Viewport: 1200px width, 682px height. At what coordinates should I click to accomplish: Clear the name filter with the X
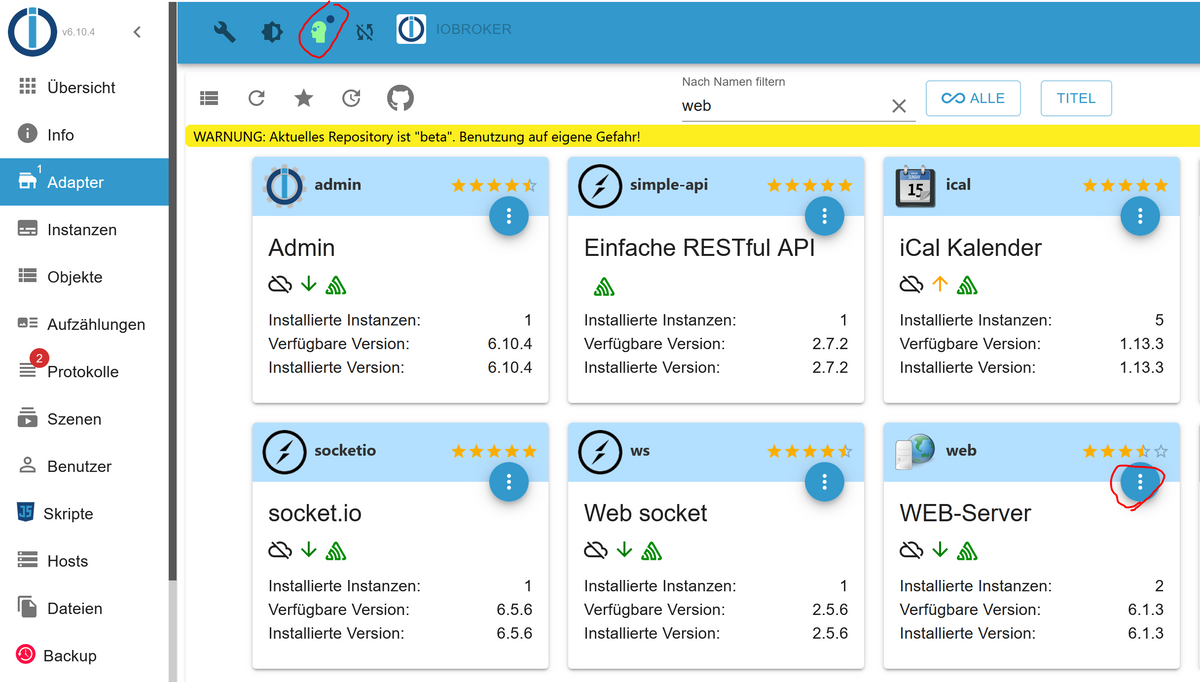coord(899,105)
